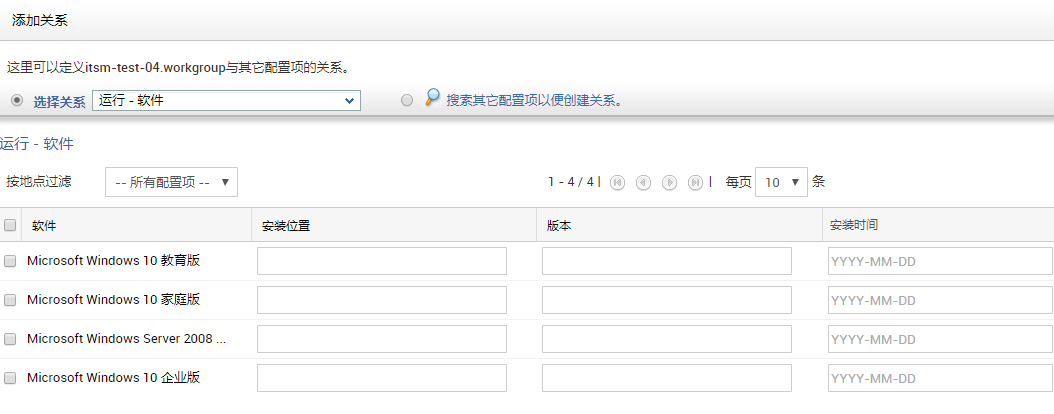This screenshot has height=414, width=1054.
Task: Click the 安装时间 column header
Action: pyautogui.click(x=854, y=225)
